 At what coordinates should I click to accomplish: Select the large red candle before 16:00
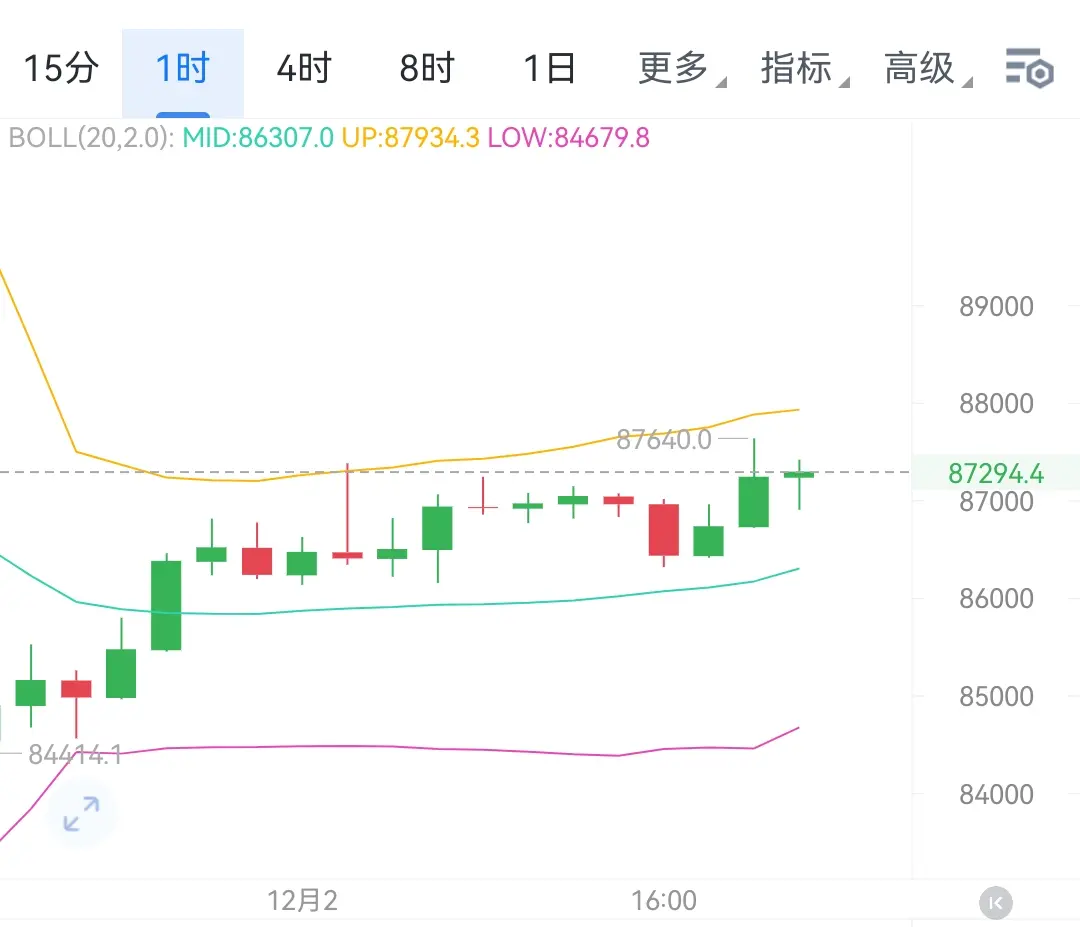664,530
